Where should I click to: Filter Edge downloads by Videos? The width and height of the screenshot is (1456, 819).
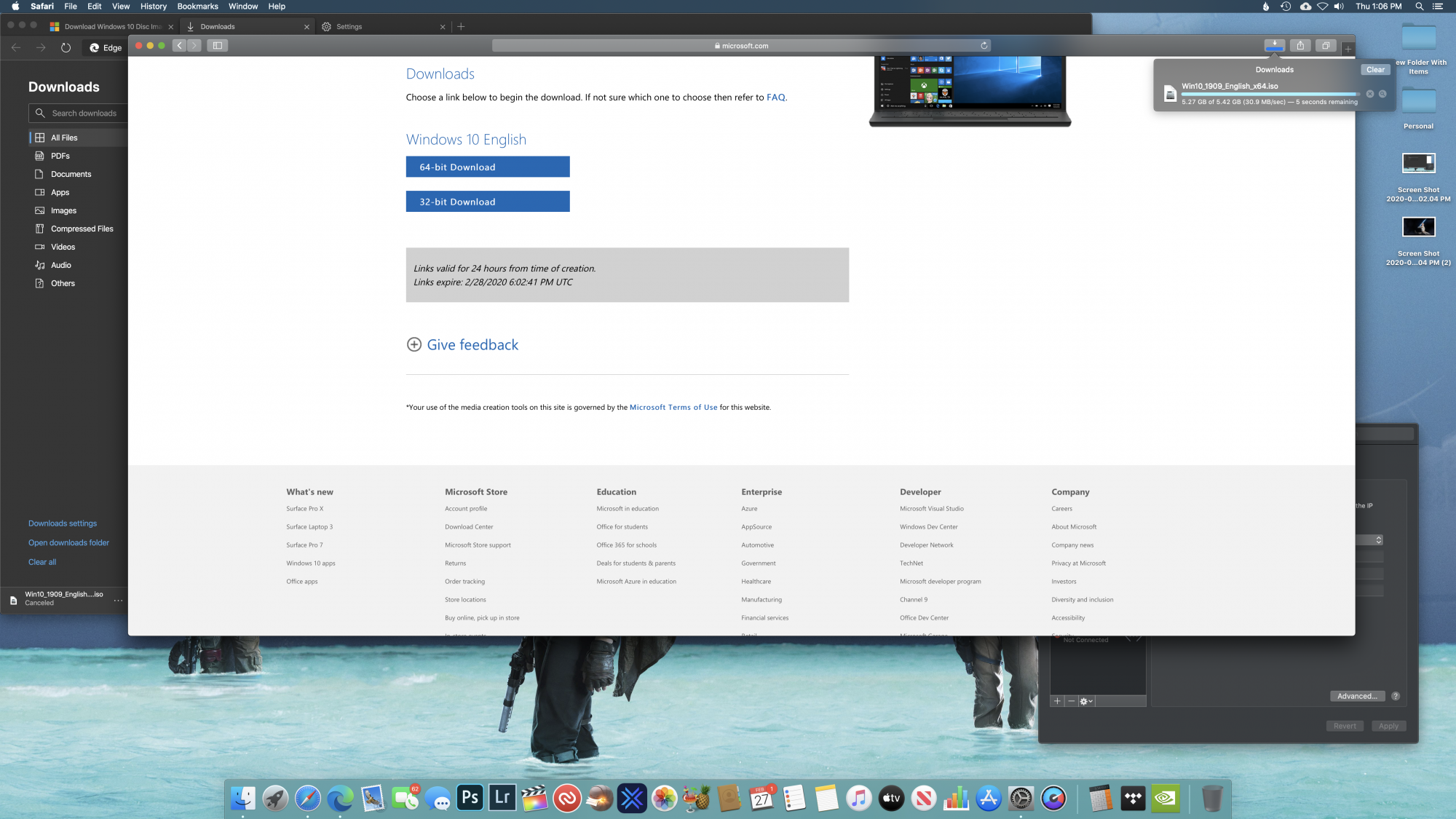[x=79, y=247]
